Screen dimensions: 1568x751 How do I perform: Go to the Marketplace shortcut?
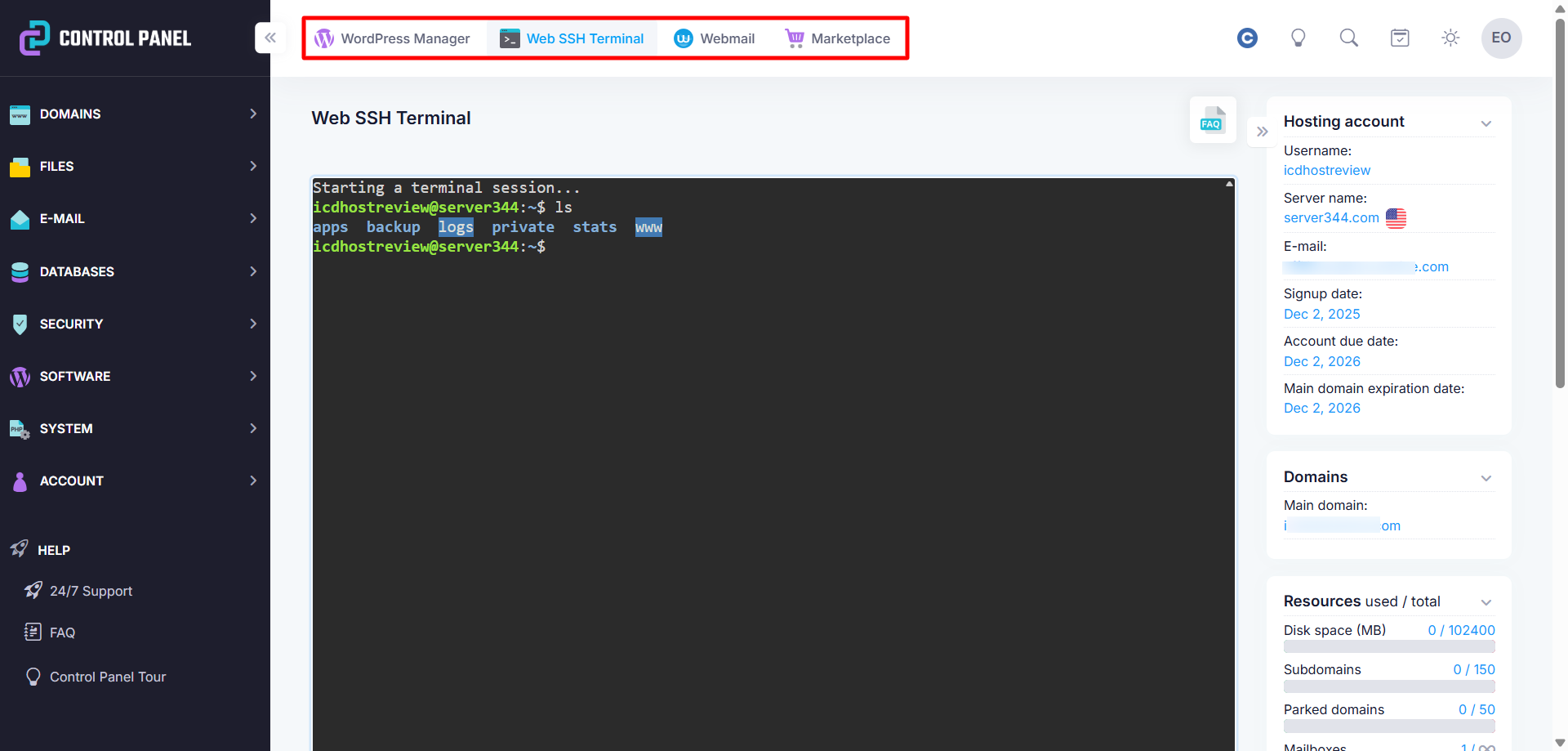click(838, 38)
